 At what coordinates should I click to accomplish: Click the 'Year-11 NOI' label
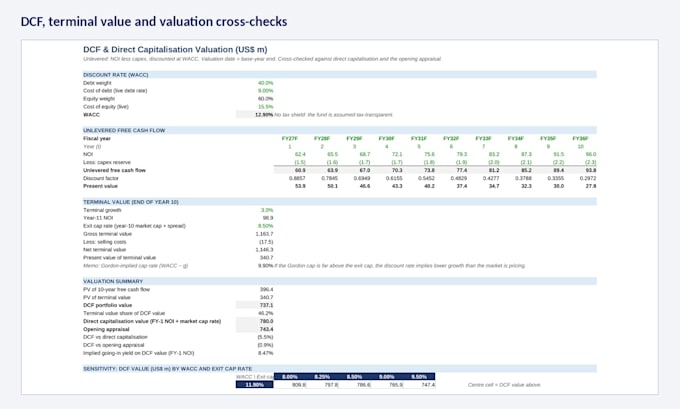point(98,218)
